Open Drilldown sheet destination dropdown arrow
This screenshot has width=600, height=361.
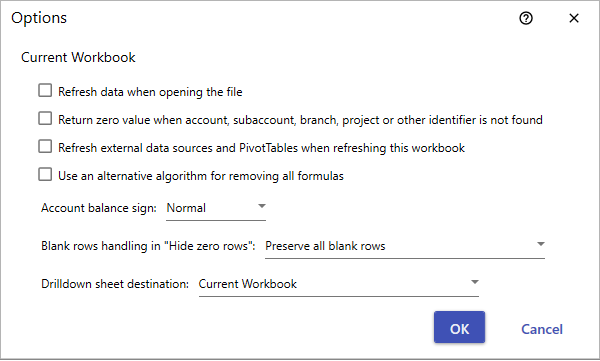[474, 282]
